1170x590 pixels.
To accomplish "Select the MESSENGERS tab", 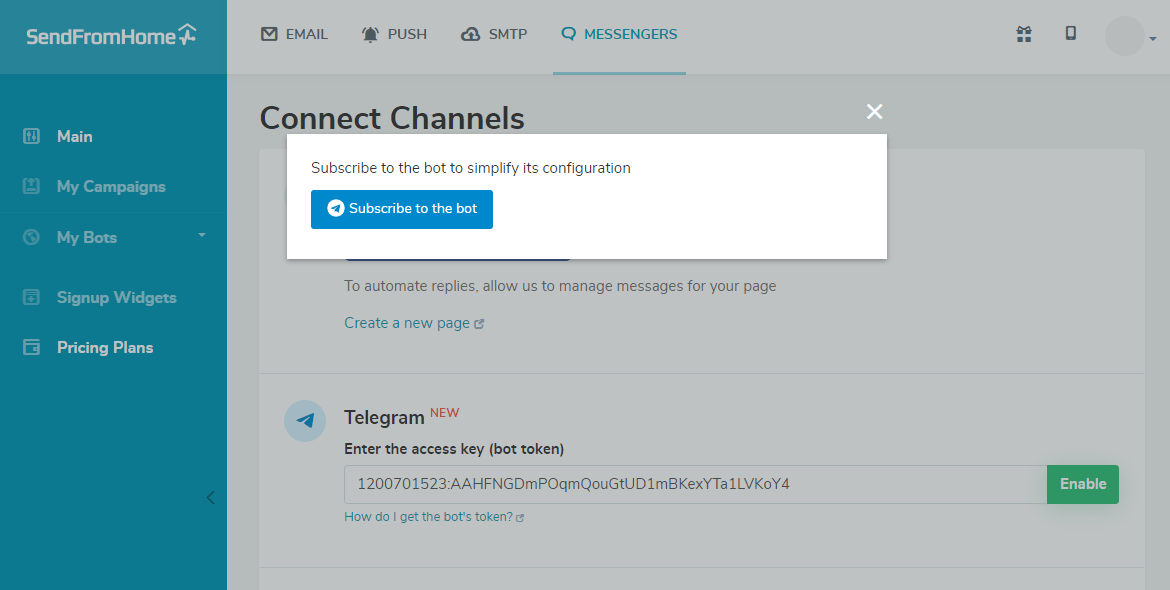I will pyautogui.click(x=619, y=34).
